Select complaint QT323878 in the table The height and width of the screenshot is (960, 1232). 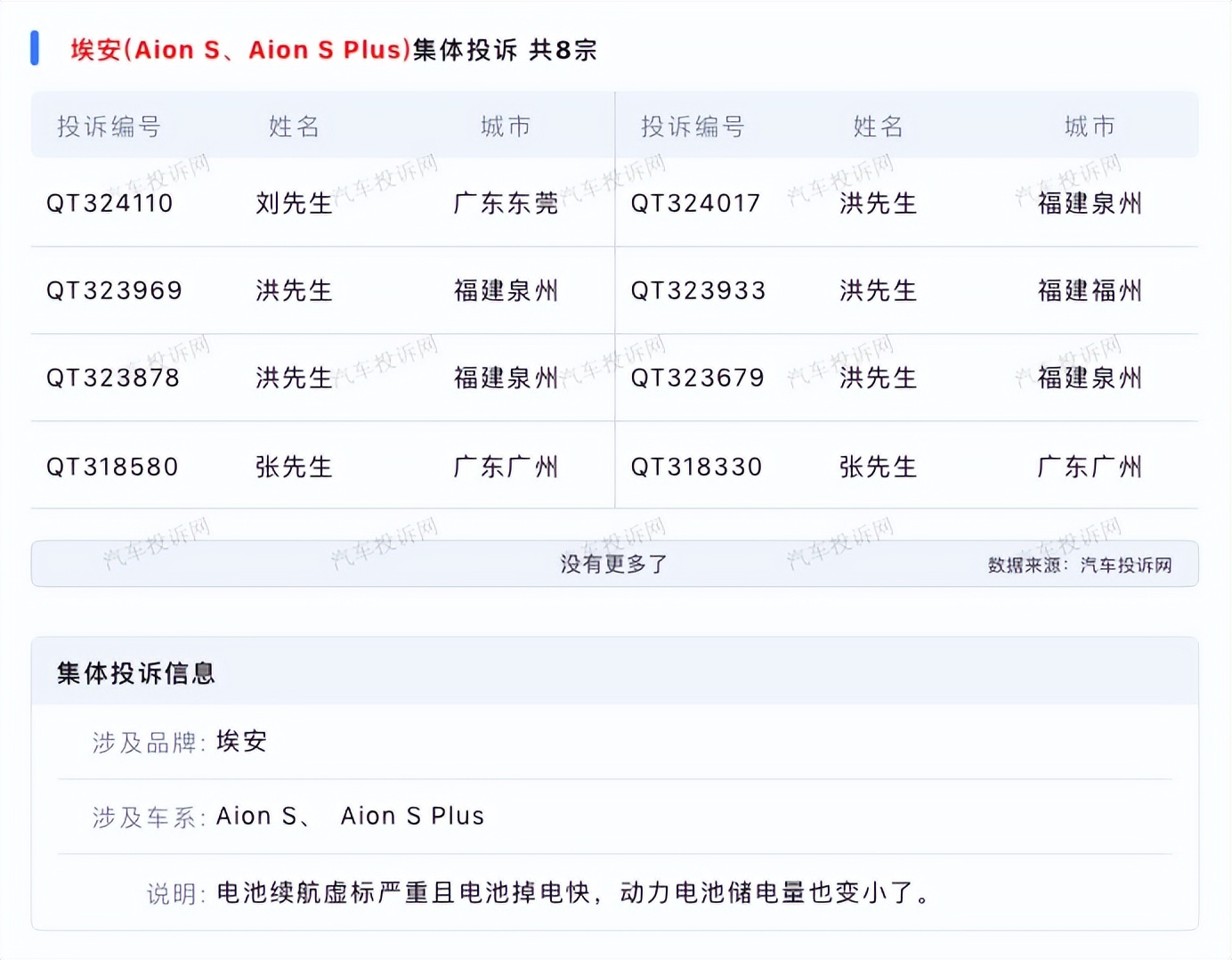[113, 378]
